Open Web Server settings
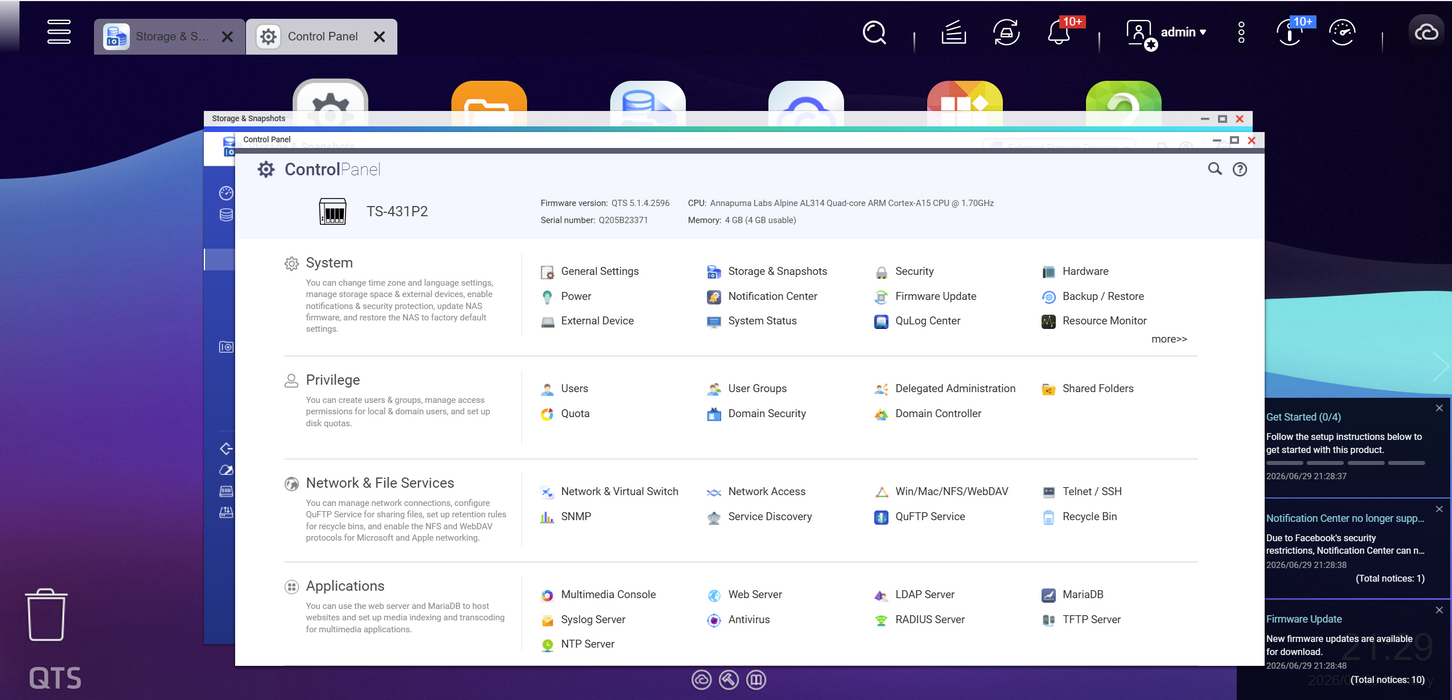Screen dimensions: 1452x700 pos(745,594)
